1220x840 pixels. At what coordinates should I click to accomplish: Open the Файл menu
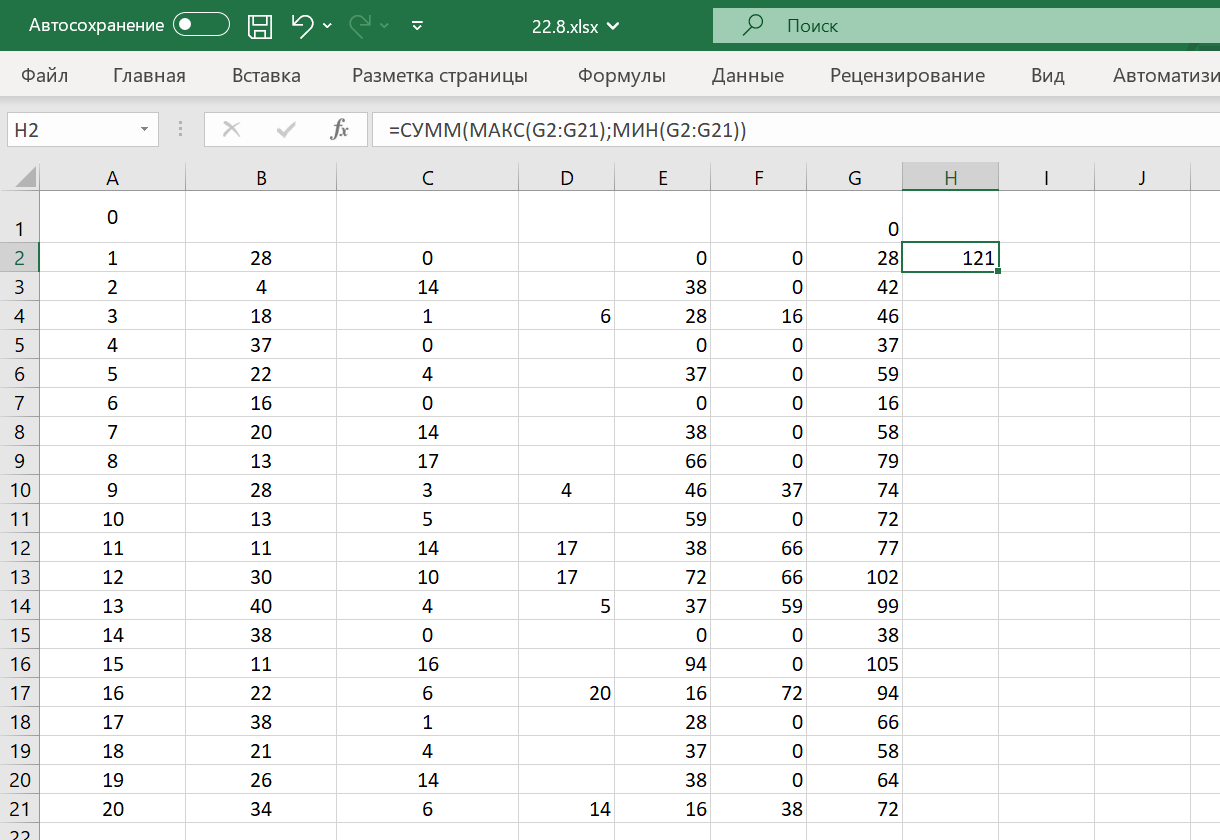pos(44,75)
